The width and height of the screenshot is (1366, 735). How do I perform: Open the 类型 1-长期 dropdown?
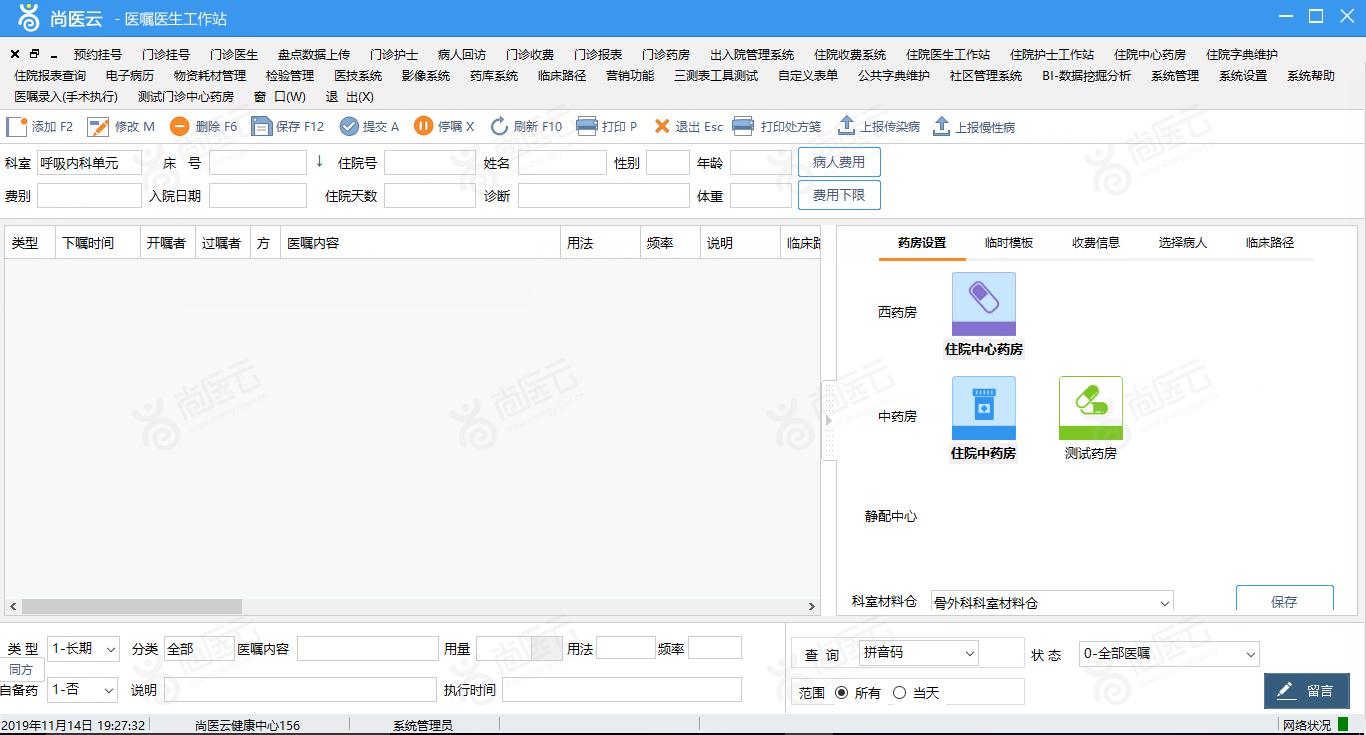click(84, 649)
